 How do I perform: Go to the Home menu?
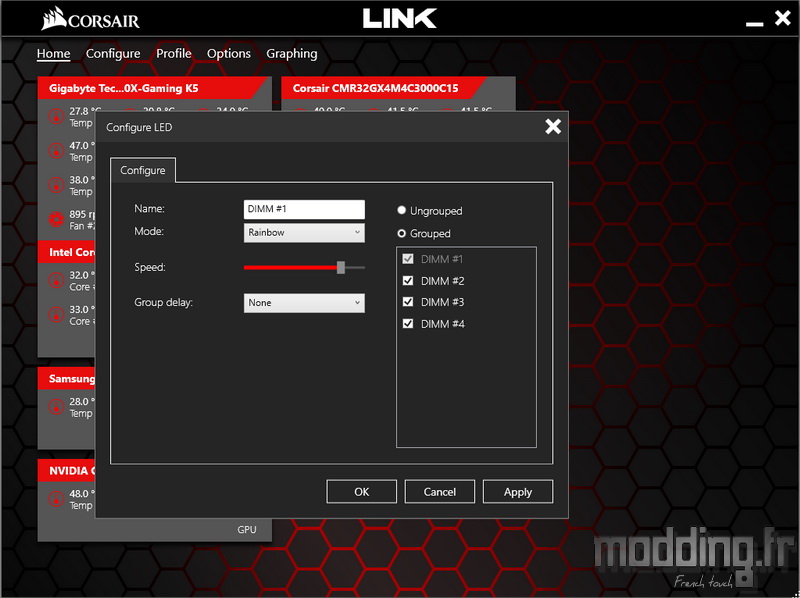click(x=54, y=54)
